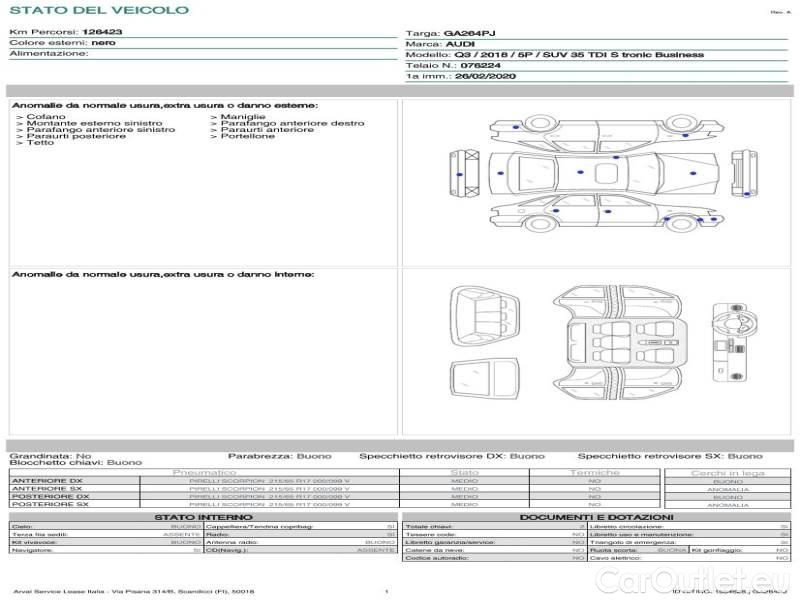
Task: Select the 'Triangolo di emergenza' row label
Action: pyautogui.click(x=633, y=542)
